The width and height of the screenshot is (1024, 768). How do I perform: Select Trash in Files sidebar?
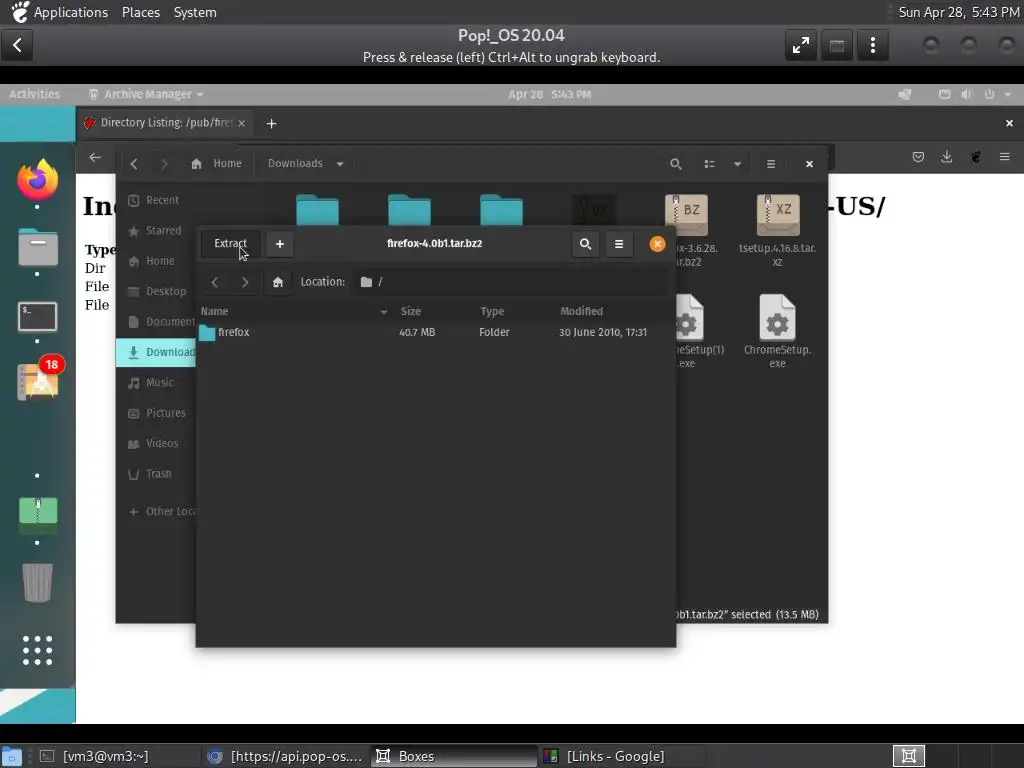155,474
